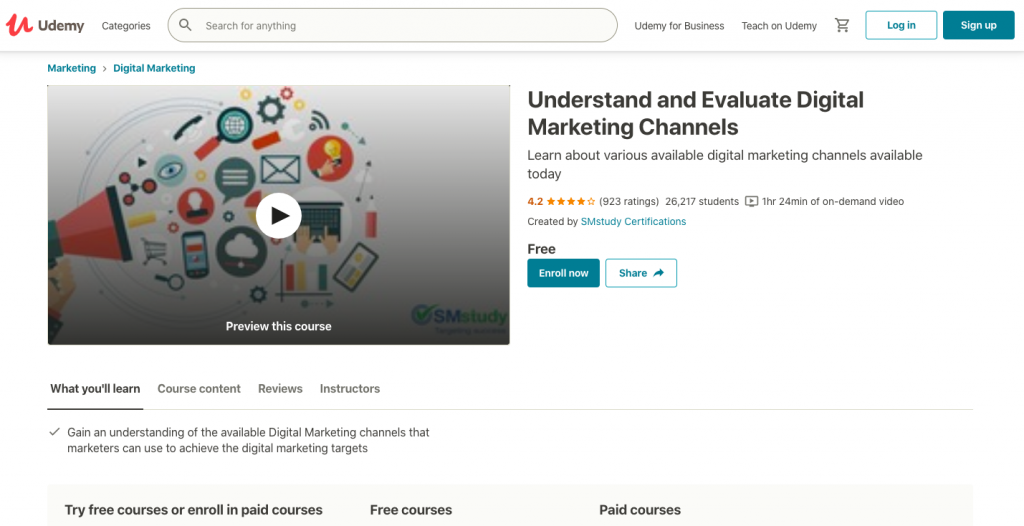1024x526 pixels.
Task: Go to Digital Marketing breadcrumb
Action: click(154, 68)
